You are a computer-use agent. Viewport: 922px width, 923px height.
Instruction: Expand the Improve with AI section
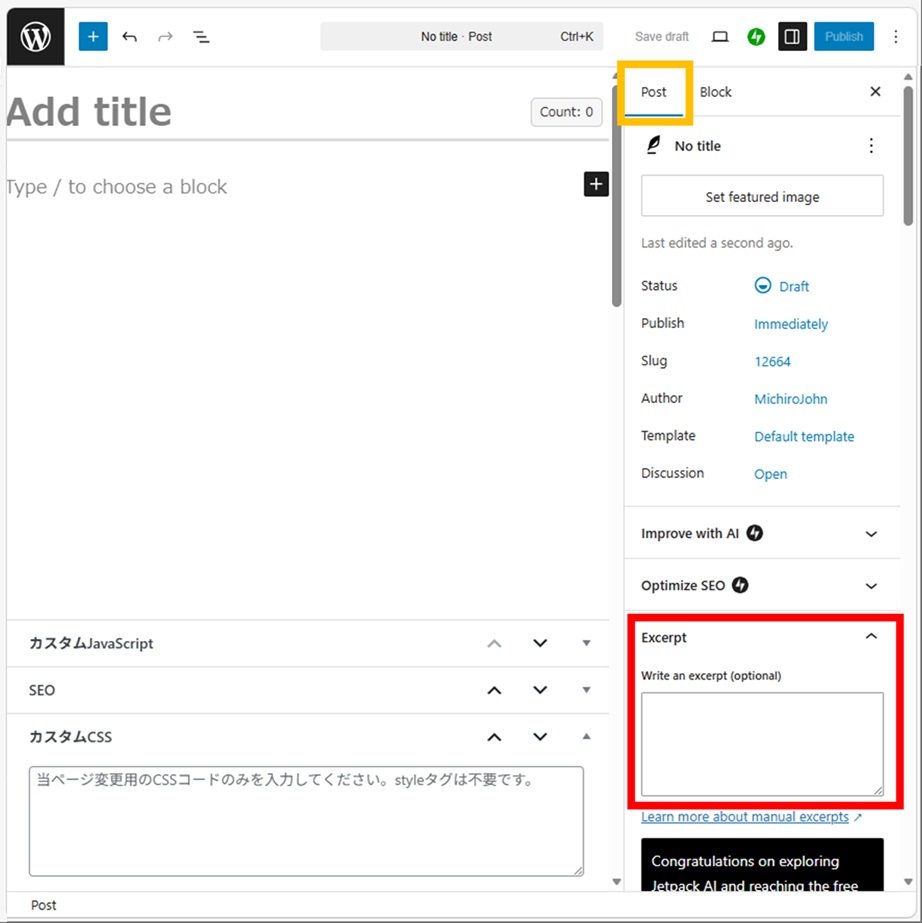(x=870, y=534)
